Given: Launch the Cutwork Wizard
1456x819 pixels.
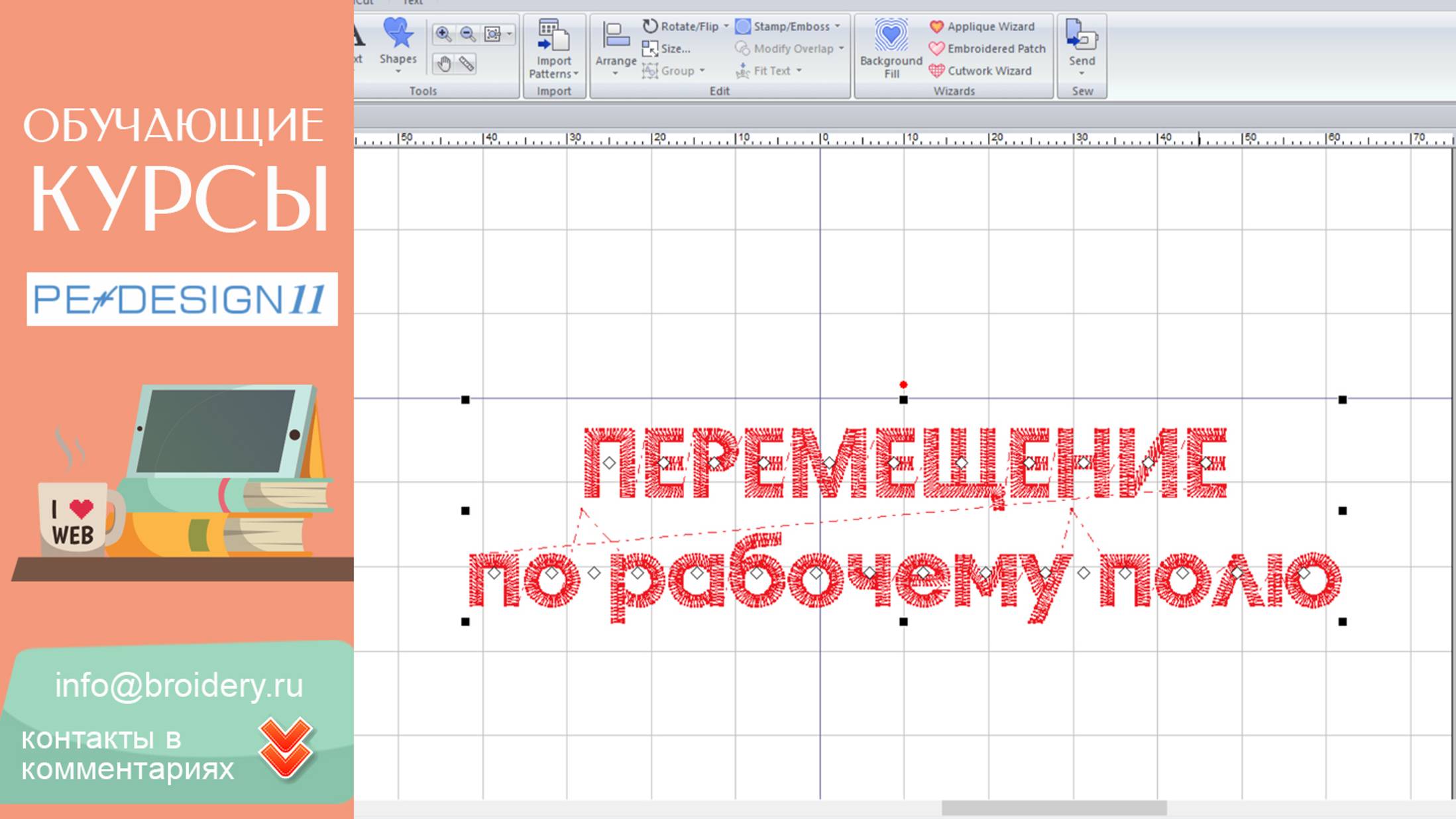Looking at the screenshot, I should click(989, 71).
